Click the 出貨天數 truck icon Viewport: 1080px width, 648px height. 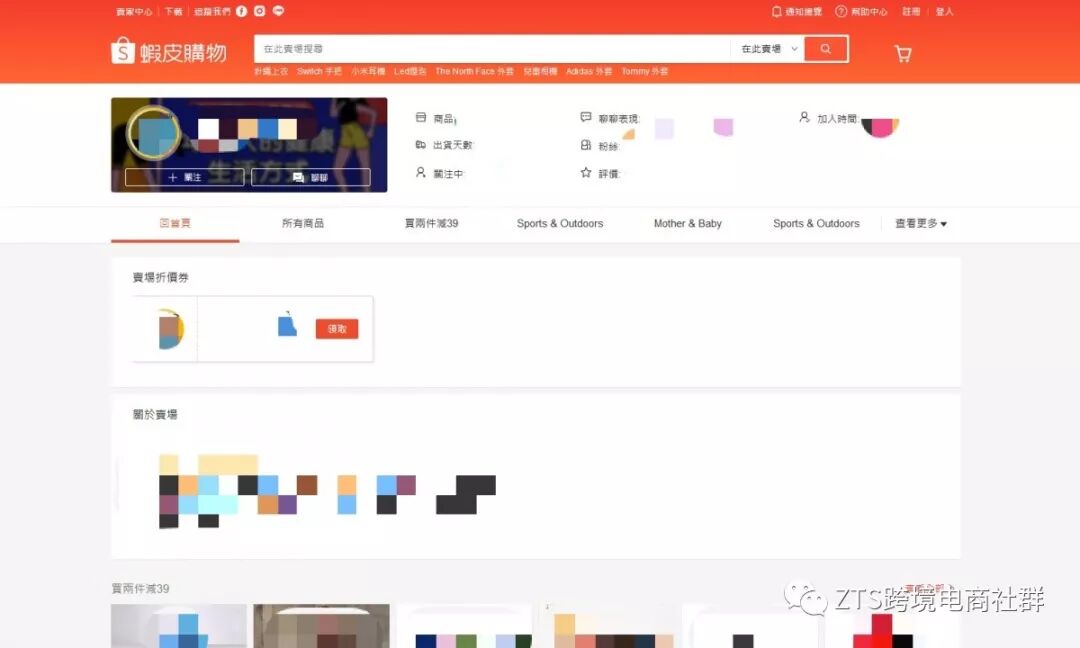click(x=421, y=145)
